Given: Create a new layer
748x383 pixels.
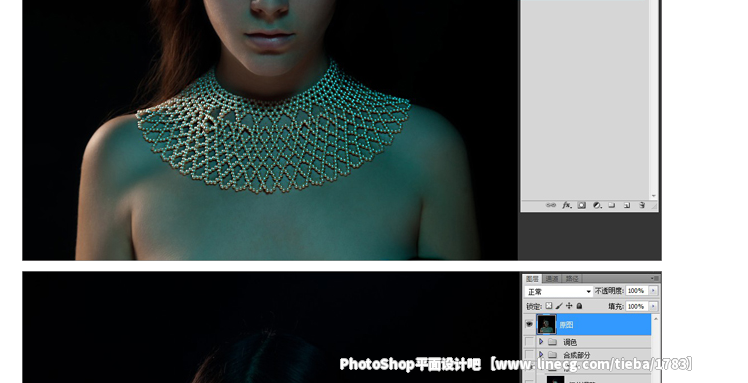Looking at the screenshot, I should (x=627, y=205).
